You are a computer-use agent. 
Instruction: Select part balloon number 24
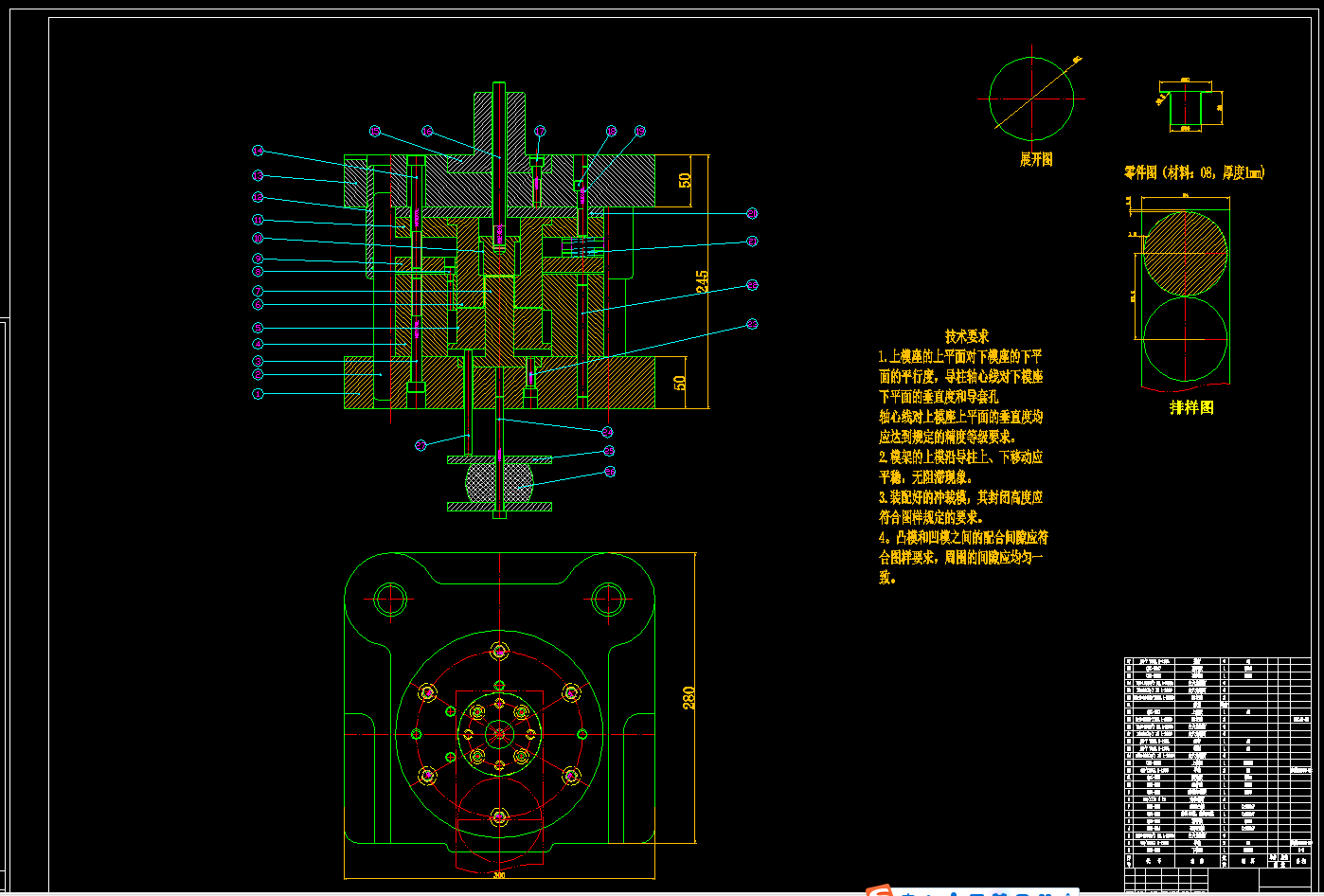pos(608,432)
